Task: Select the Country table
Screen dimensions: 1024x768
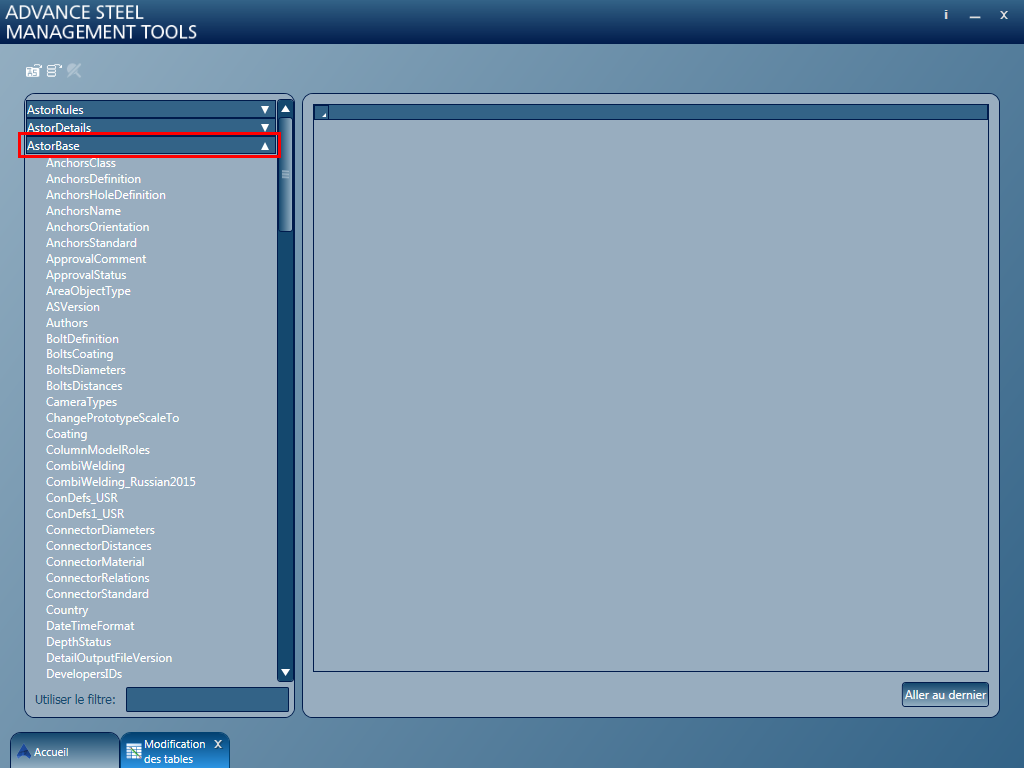Action: pyautogui.click(x=67, y=610)
